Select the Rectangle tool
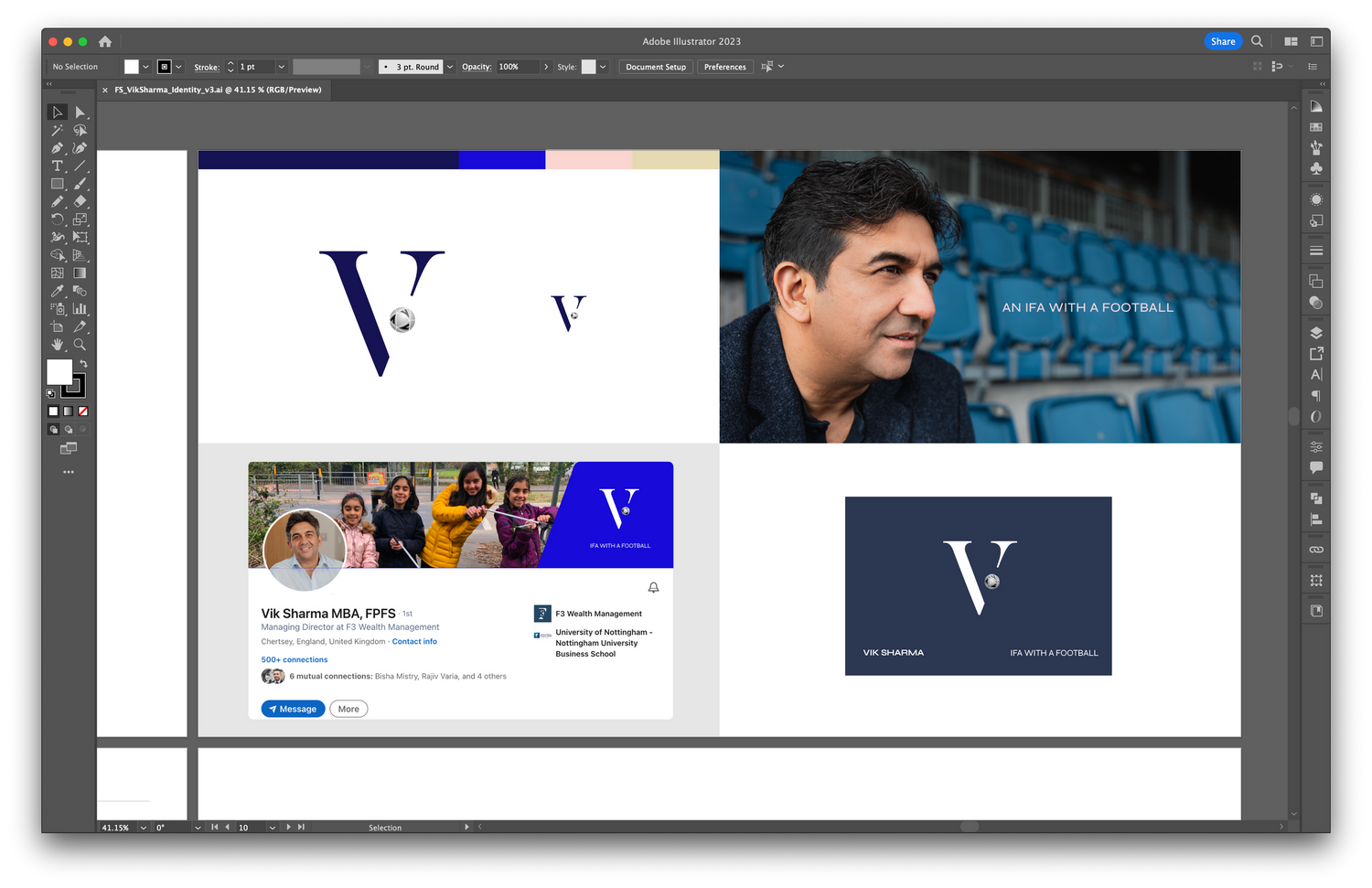The height and width of the screenshot is (888, 1372). 58,184
